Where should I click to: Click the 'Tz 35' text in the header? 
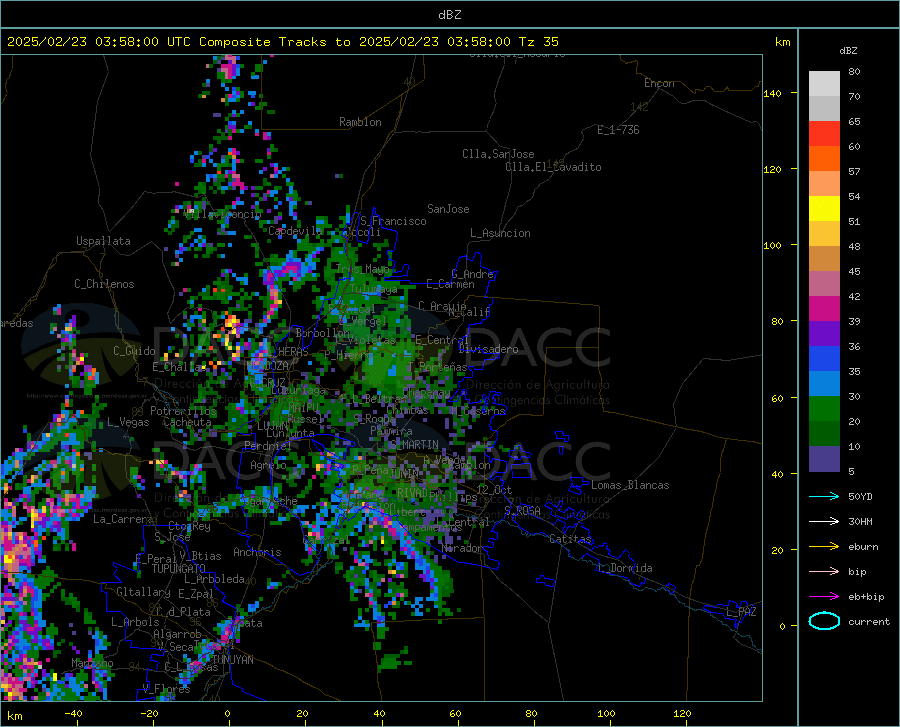coord(538,42)
